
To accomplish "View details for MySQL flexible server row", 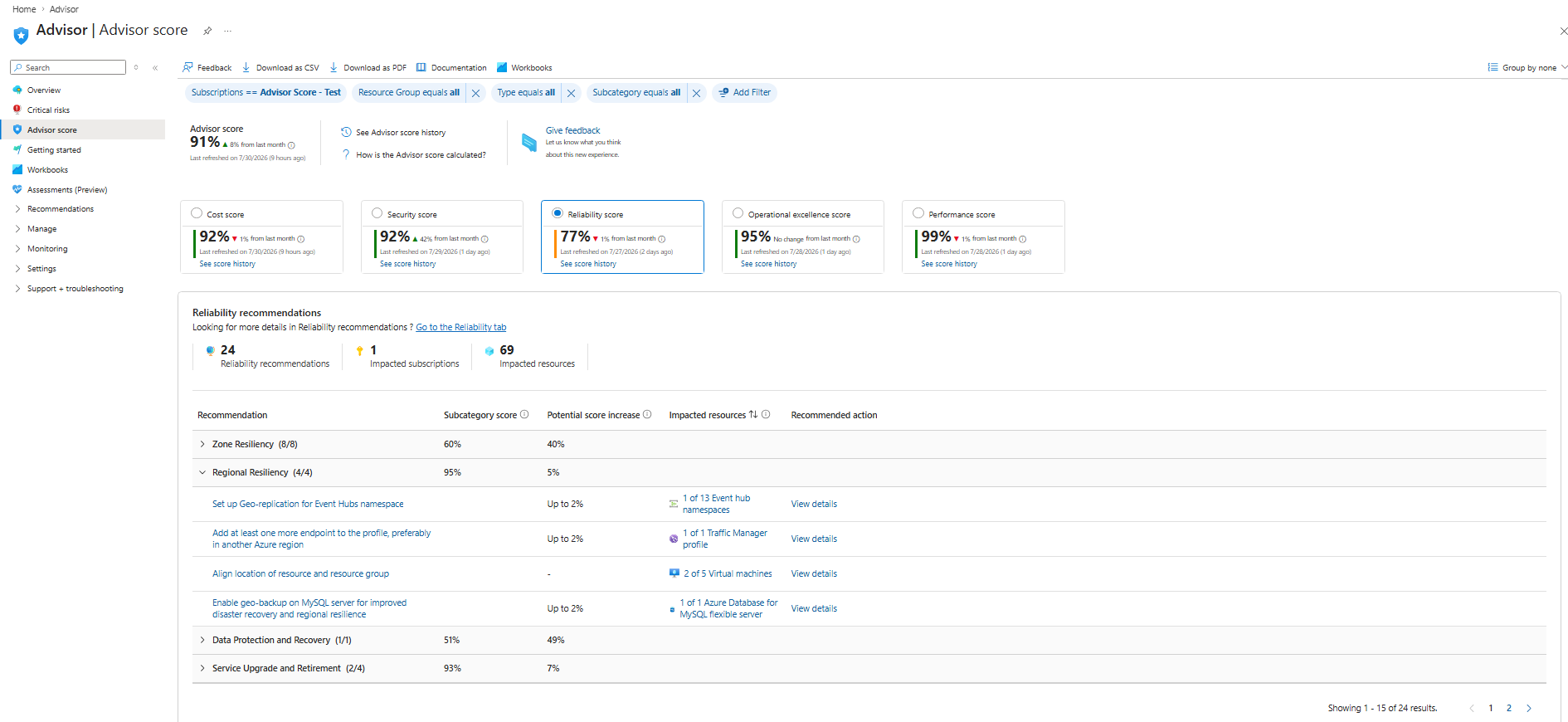I will [814, 609].
